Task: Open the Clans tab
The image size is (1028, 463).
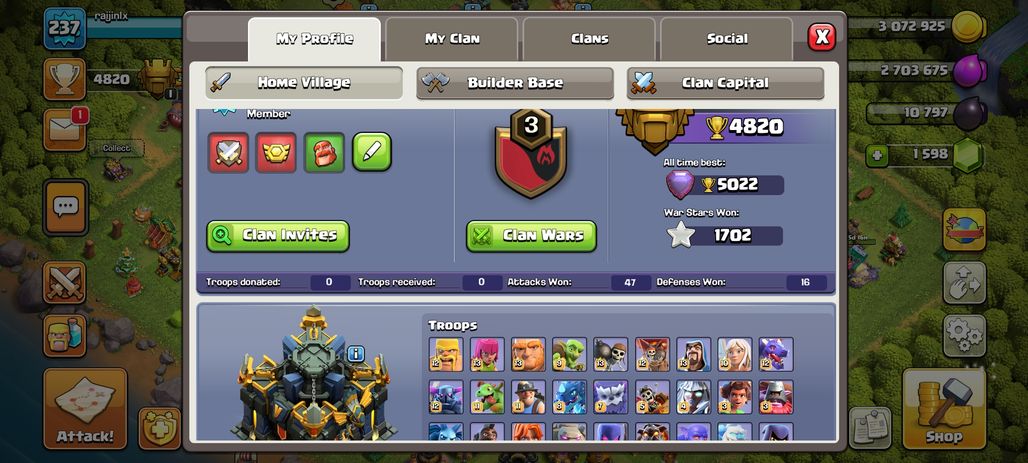Action: (589, 39)
